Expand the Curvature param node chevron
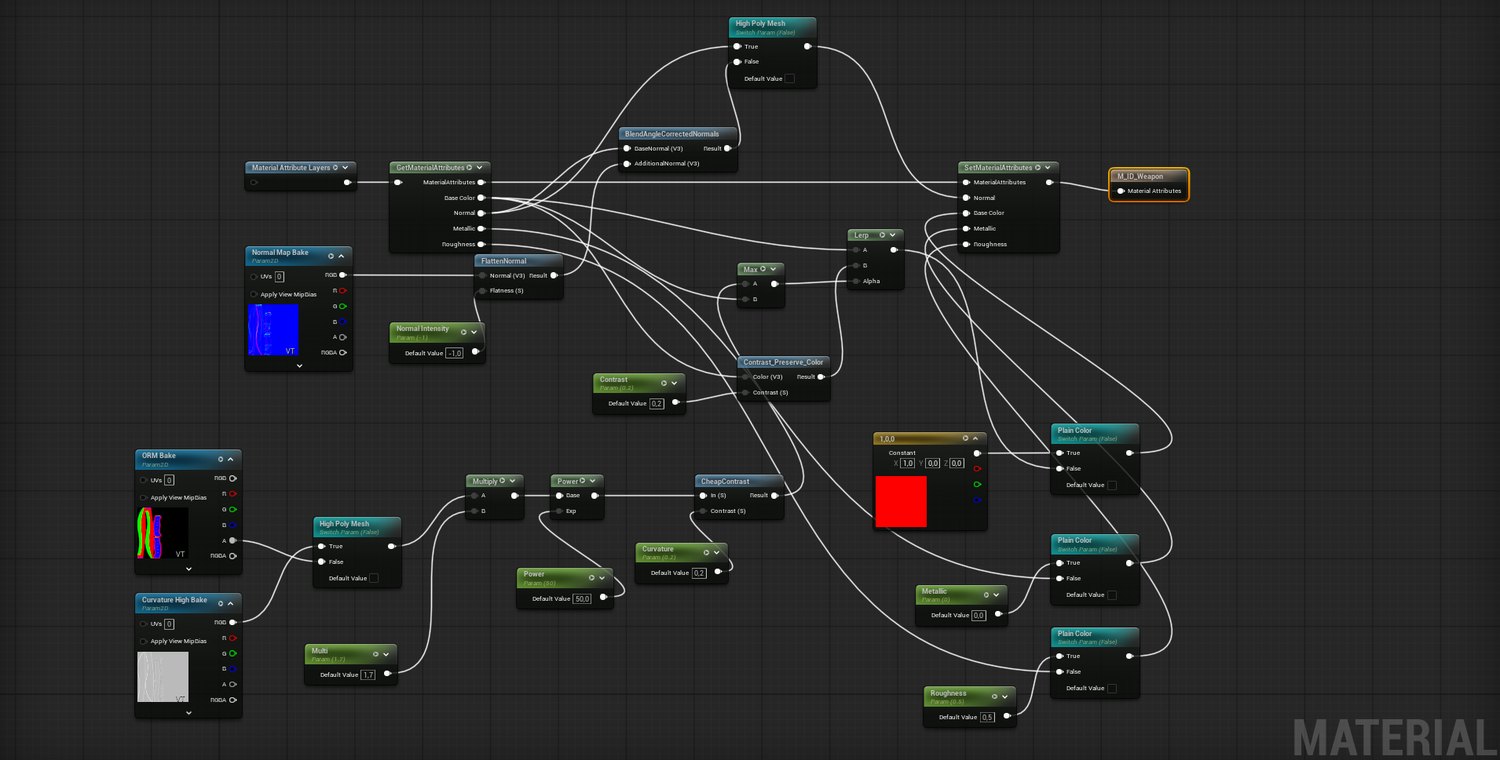This screenshot has width=1500, height=760. [x=717, y=552]
